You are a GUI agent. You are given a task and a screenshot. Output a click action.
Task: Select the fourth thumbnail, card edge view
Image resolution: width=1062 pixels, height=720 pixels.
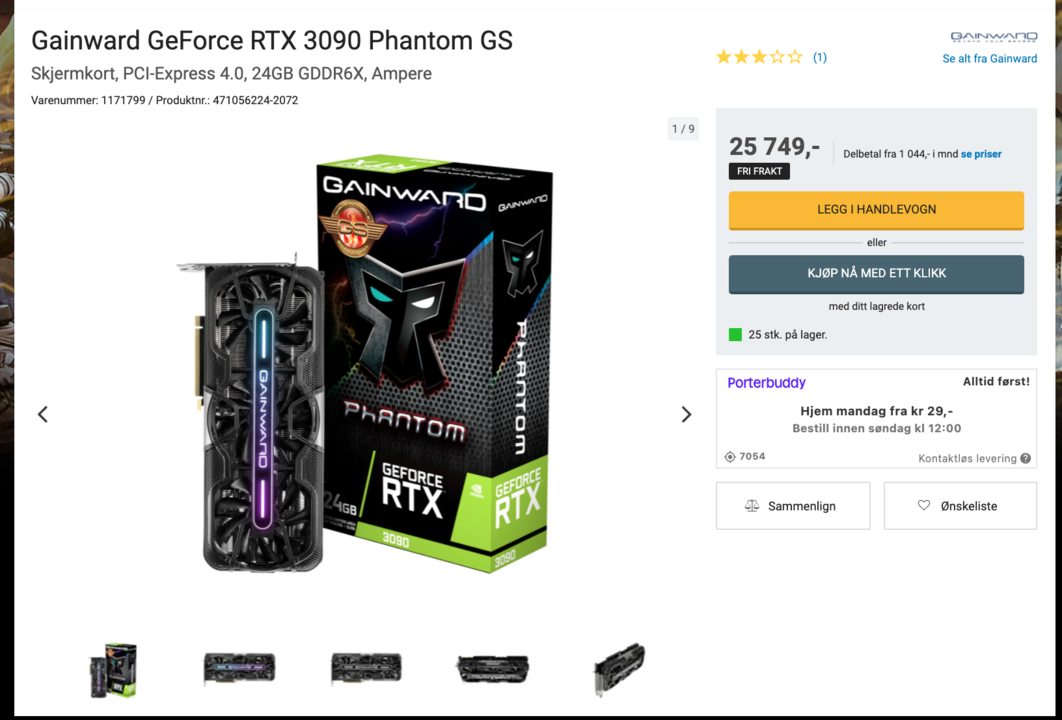[x=493, y=668]
